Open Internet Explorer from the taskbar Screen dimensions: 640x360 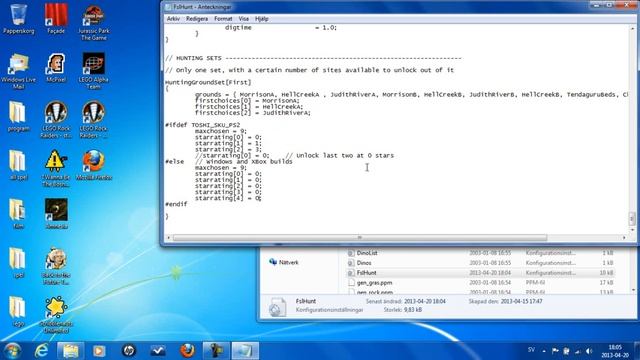coord(41,351)
